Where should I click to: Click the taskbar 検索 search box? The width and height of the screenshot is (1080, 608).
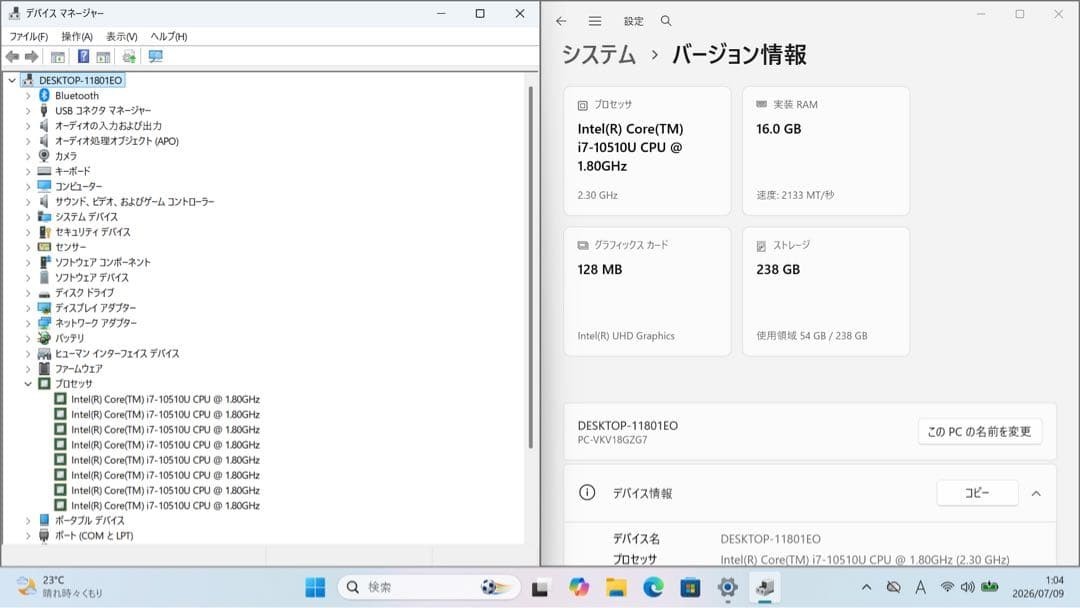click(428, 587)
